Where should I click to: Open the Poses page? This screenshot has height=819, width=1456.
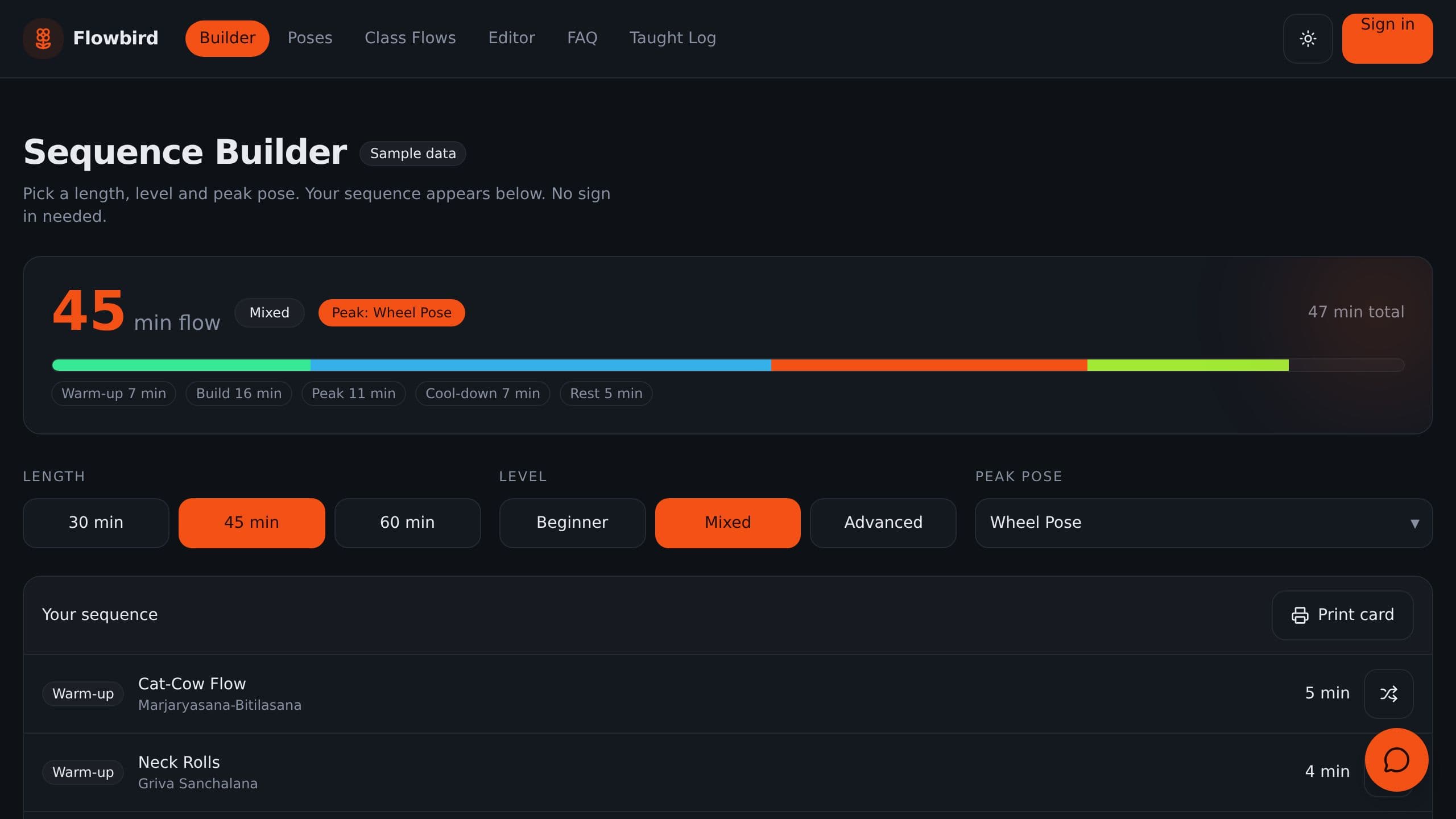coord(310,38)
